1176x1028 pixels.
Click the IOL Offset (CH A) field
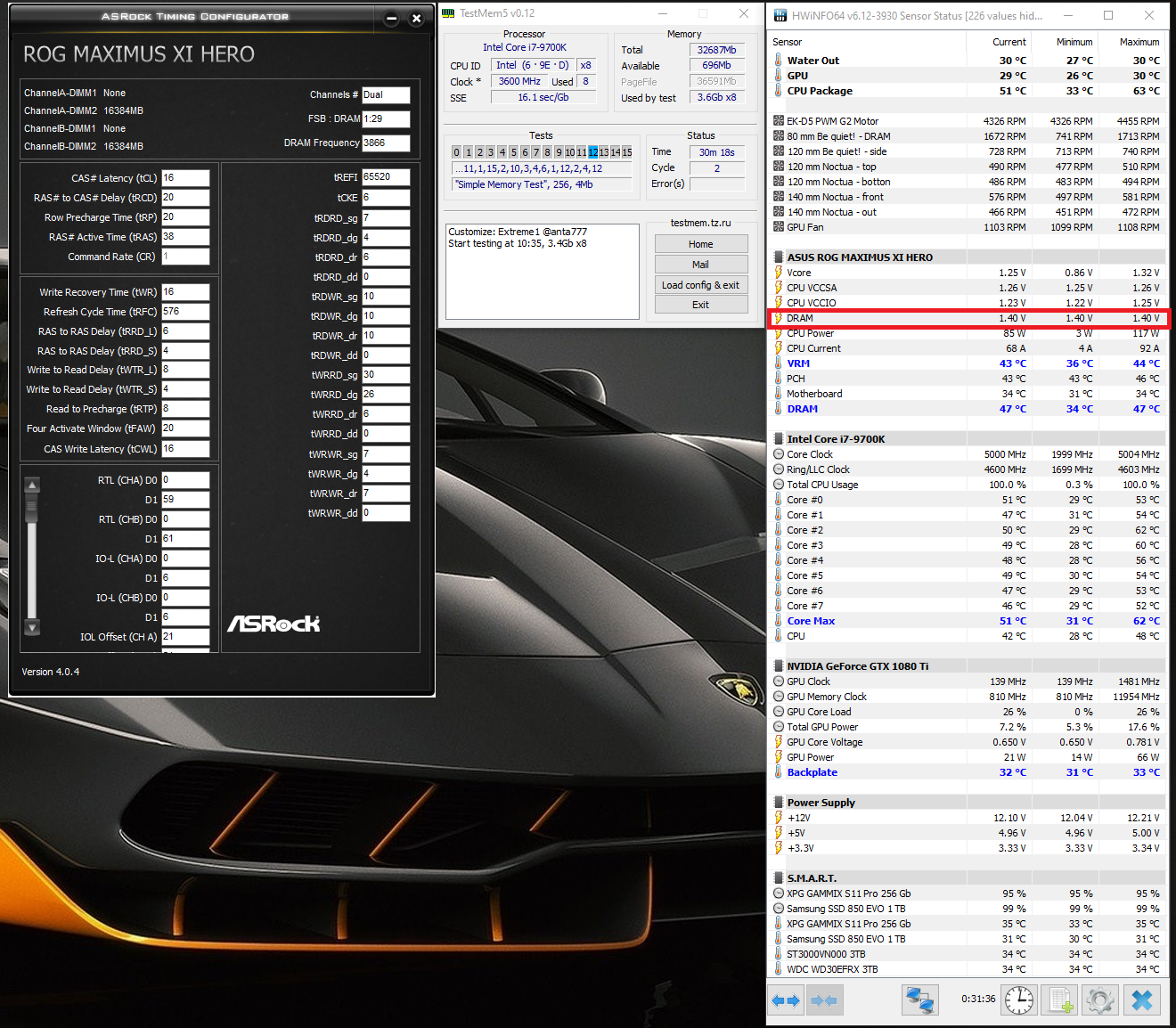185,637
